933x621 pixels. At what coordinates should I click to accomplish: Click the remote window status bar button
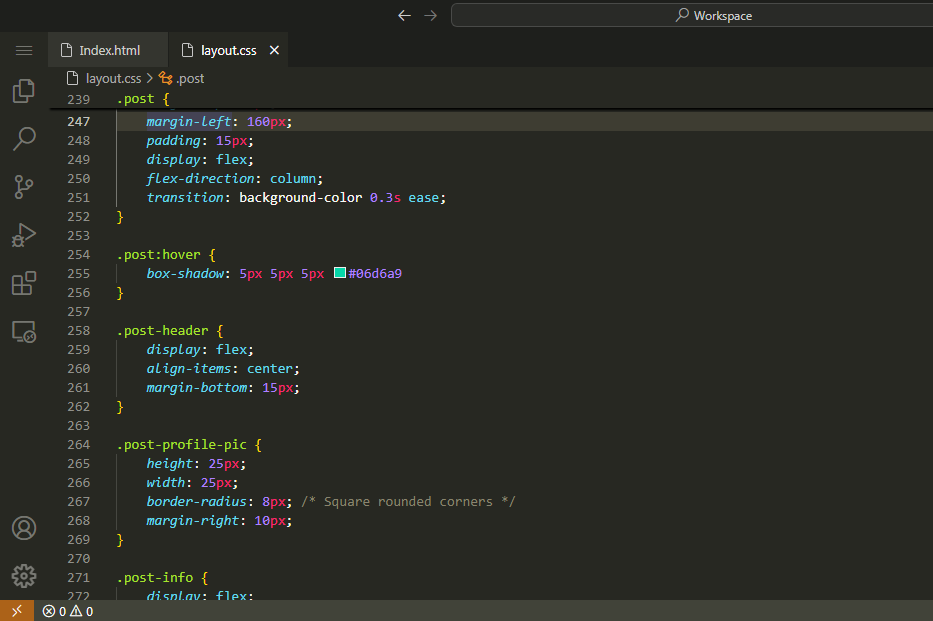(x=16, y=611)
